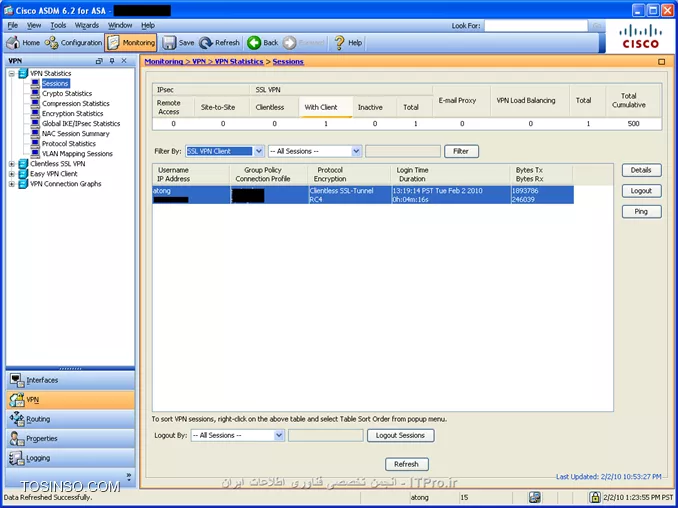
Task: Open the Interfaces navigation section
Action: [70, 380]
